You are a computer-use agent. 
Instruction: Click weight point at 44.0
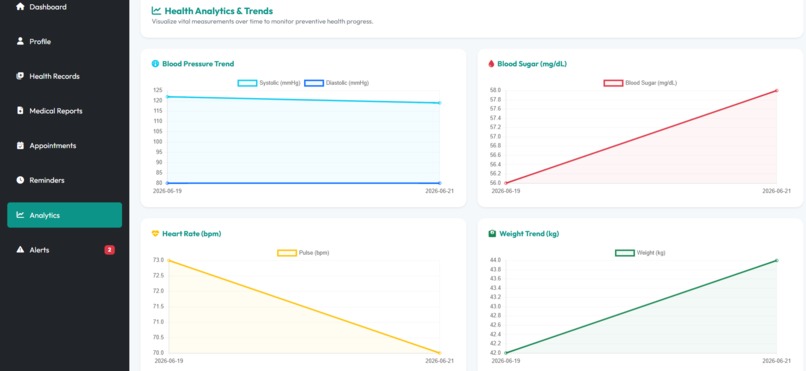(x=776, y=261)
